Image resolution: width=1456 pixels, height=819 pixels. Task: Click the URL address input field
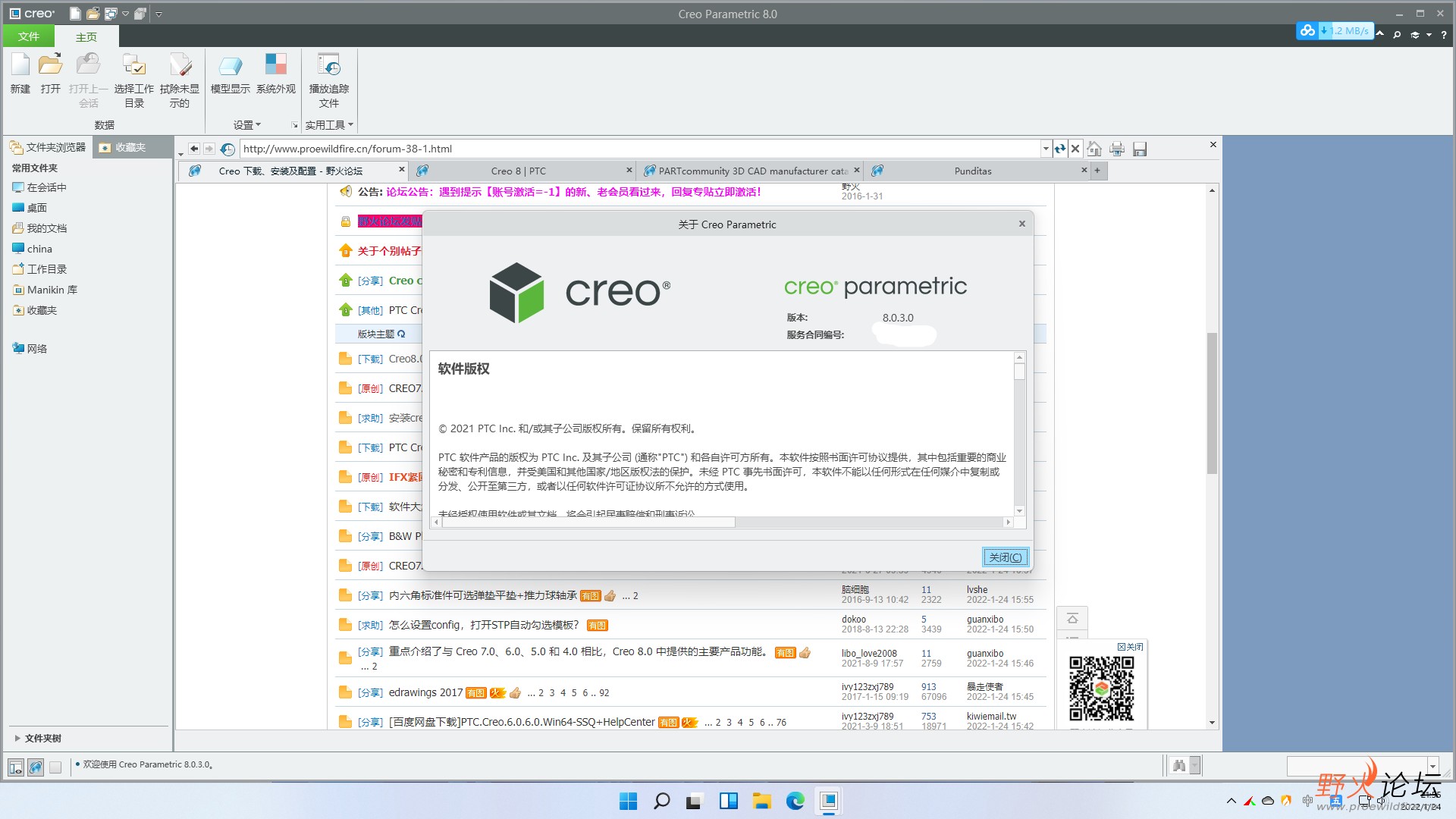click(x=641, y=149)
